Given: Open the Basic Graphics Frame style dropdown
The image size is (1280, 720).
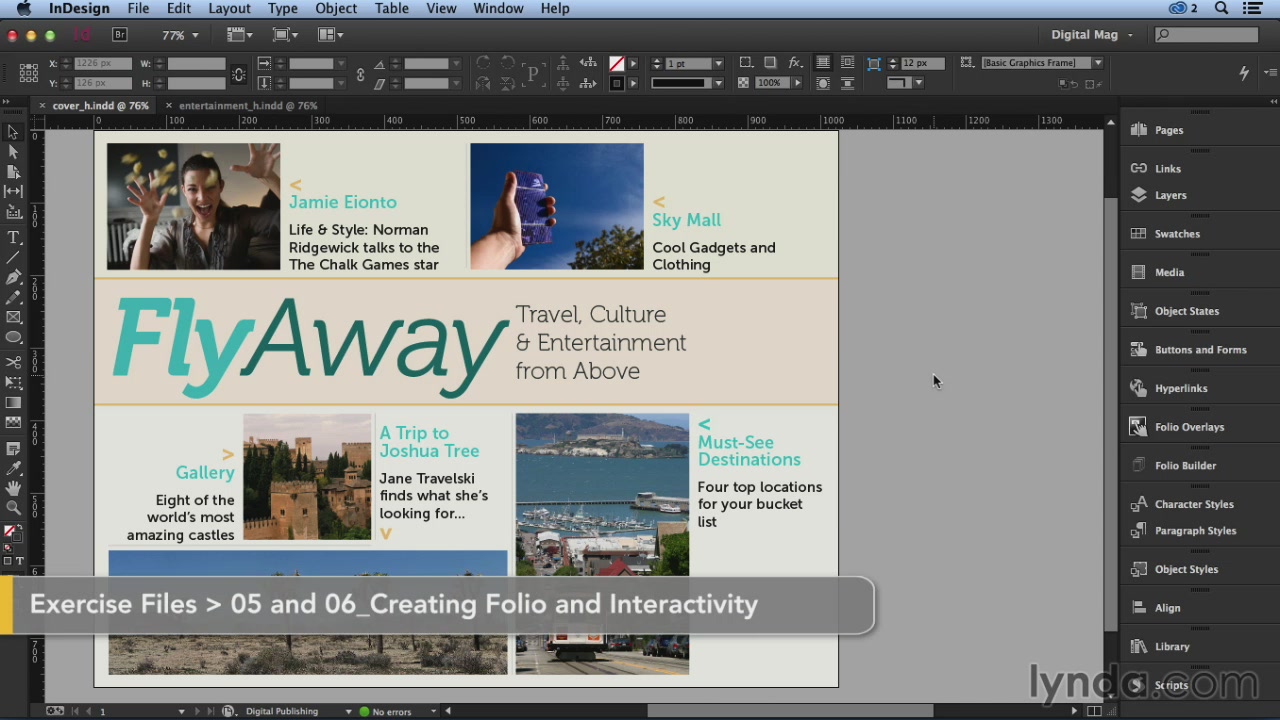Looking at the screenshot, I should click(1096, 62).
